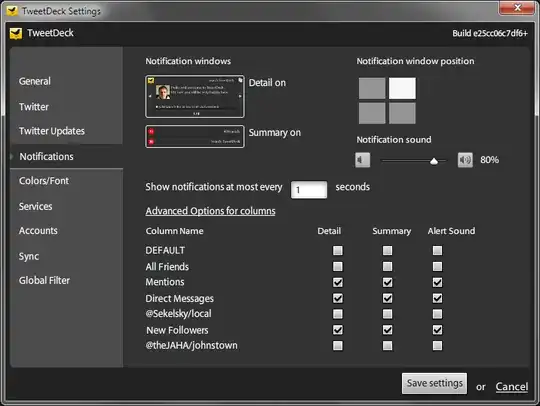Toggle the Detail notification window preview
This screenshot has height=406, width=540.
tap(195, 97)
